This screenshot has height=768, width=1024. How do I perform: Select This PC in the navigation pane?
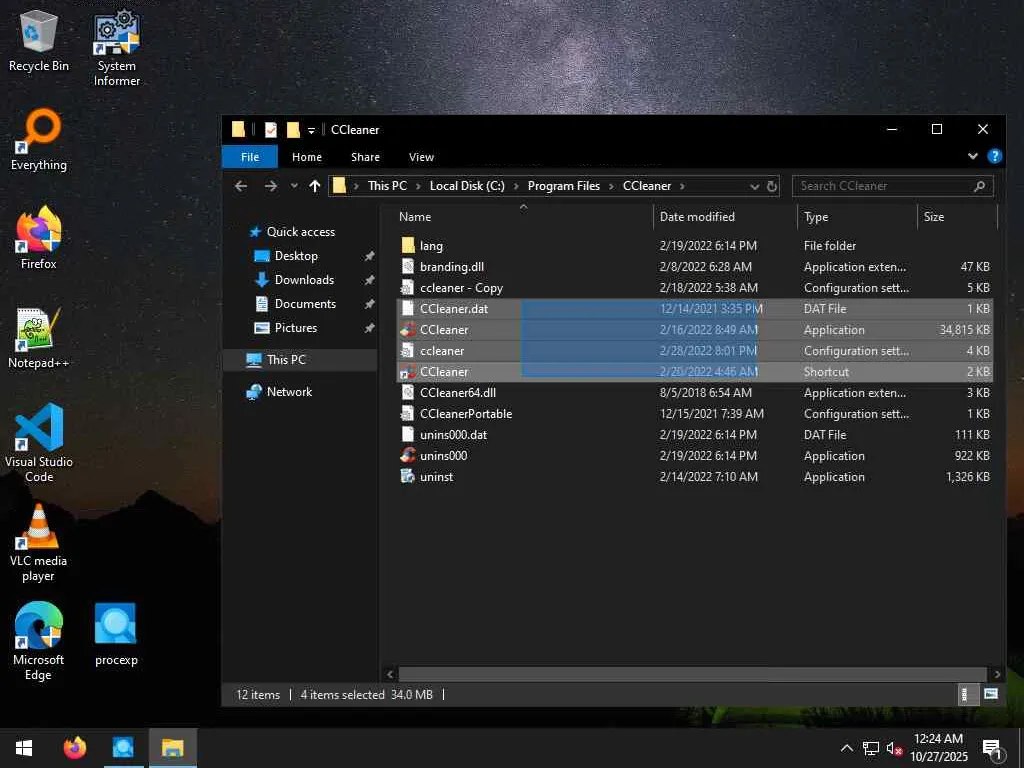pos(285,360)
